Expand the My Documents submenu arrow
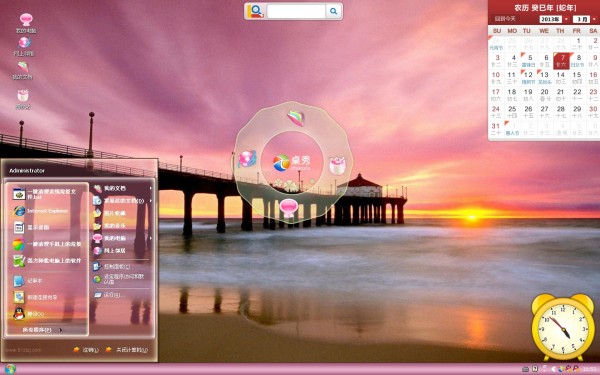The image size is (600, 375). (150, 188)
